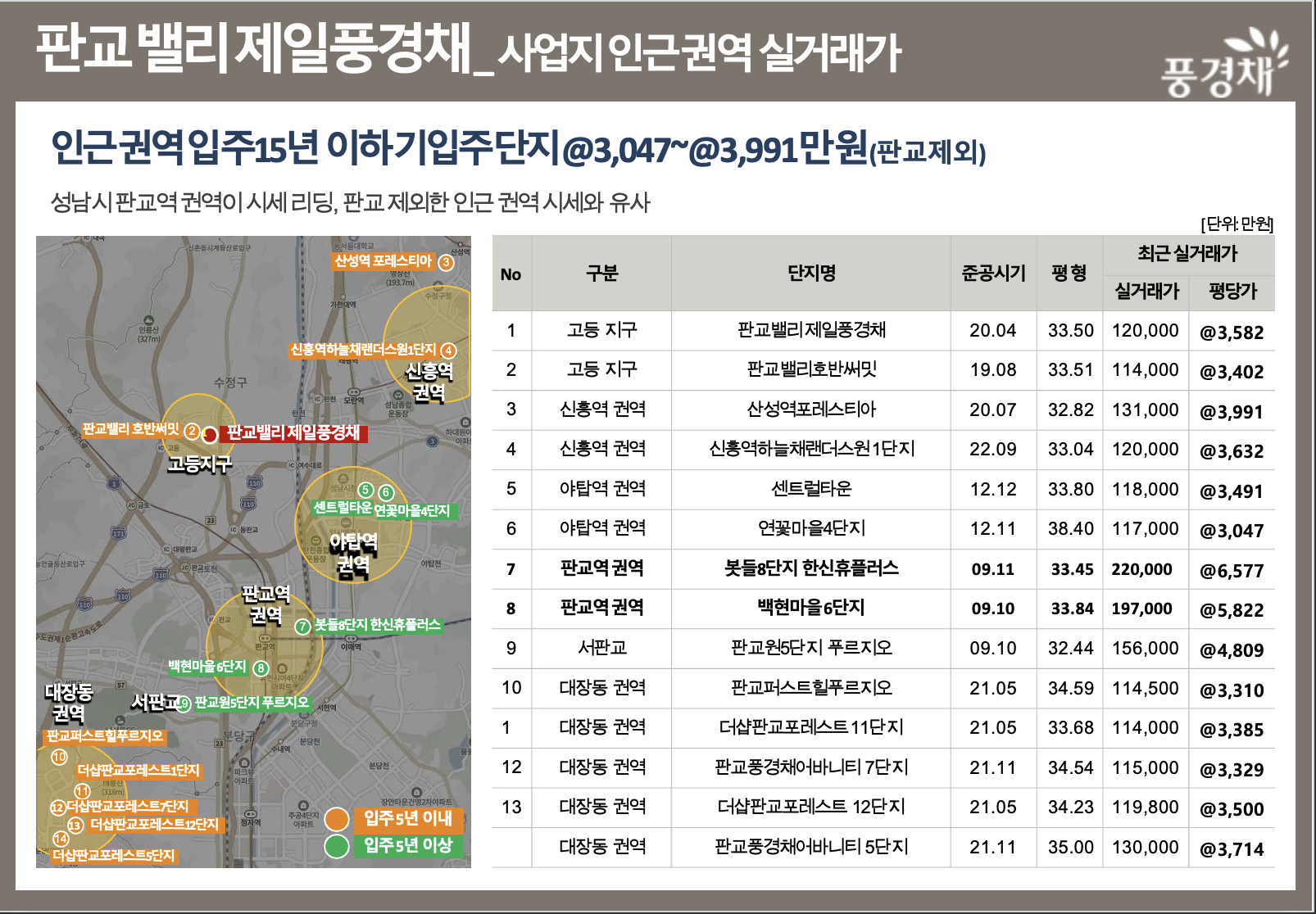Screen dimensions: 1316x914
Task: Click the 서판교 label on the map
Action: click(155, 702)
